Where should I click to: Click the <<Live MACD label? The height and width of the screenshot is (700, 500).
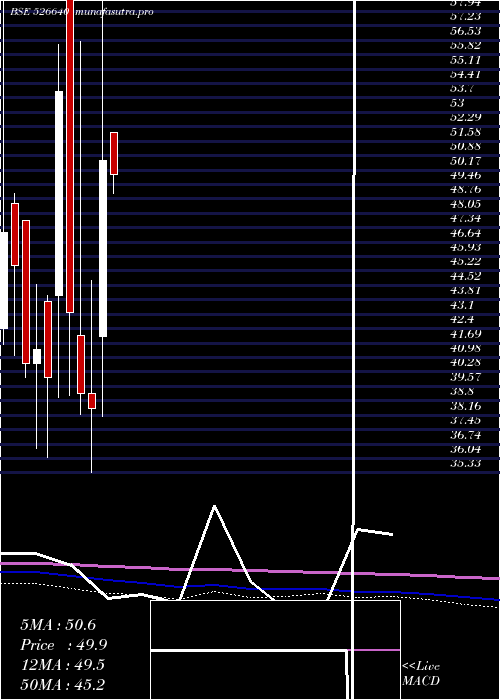[421, 674]
